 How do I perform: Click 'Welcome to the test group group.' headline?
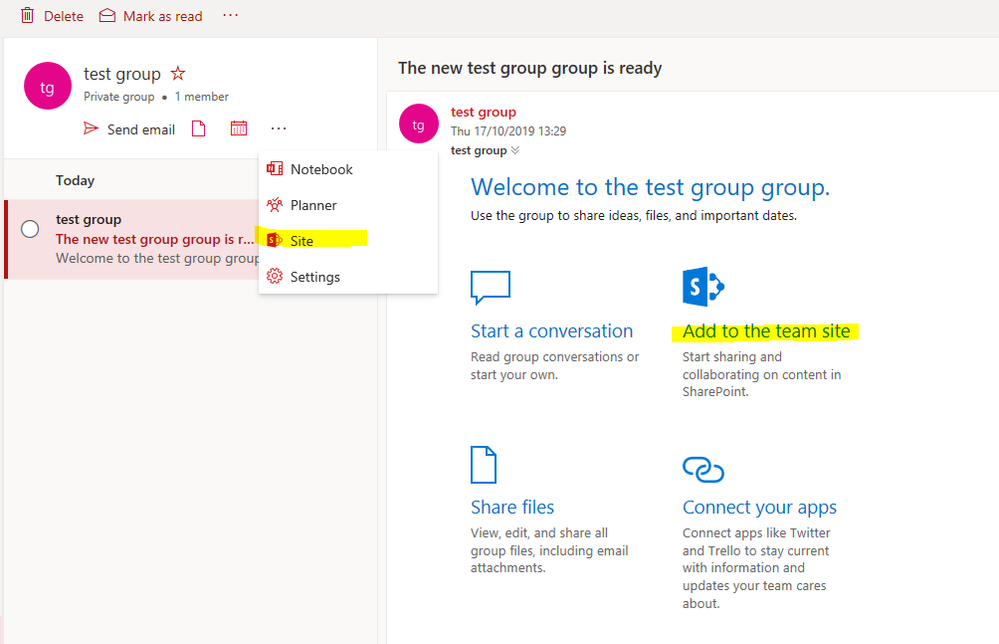click(650, 187)
